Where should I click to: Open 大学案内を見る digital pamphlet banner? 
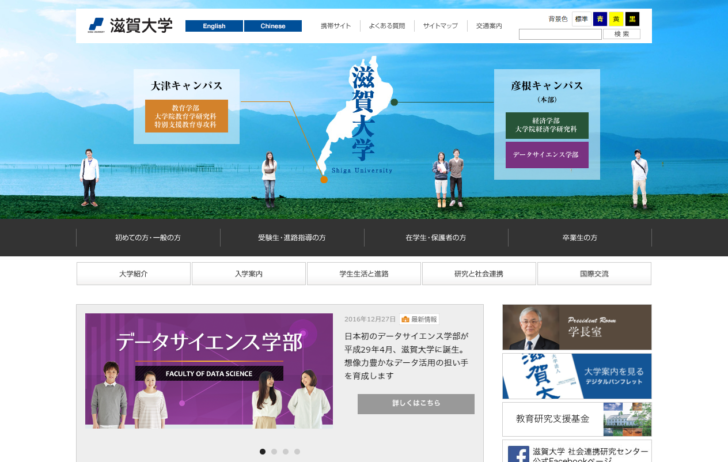click(x=577, y=376)
